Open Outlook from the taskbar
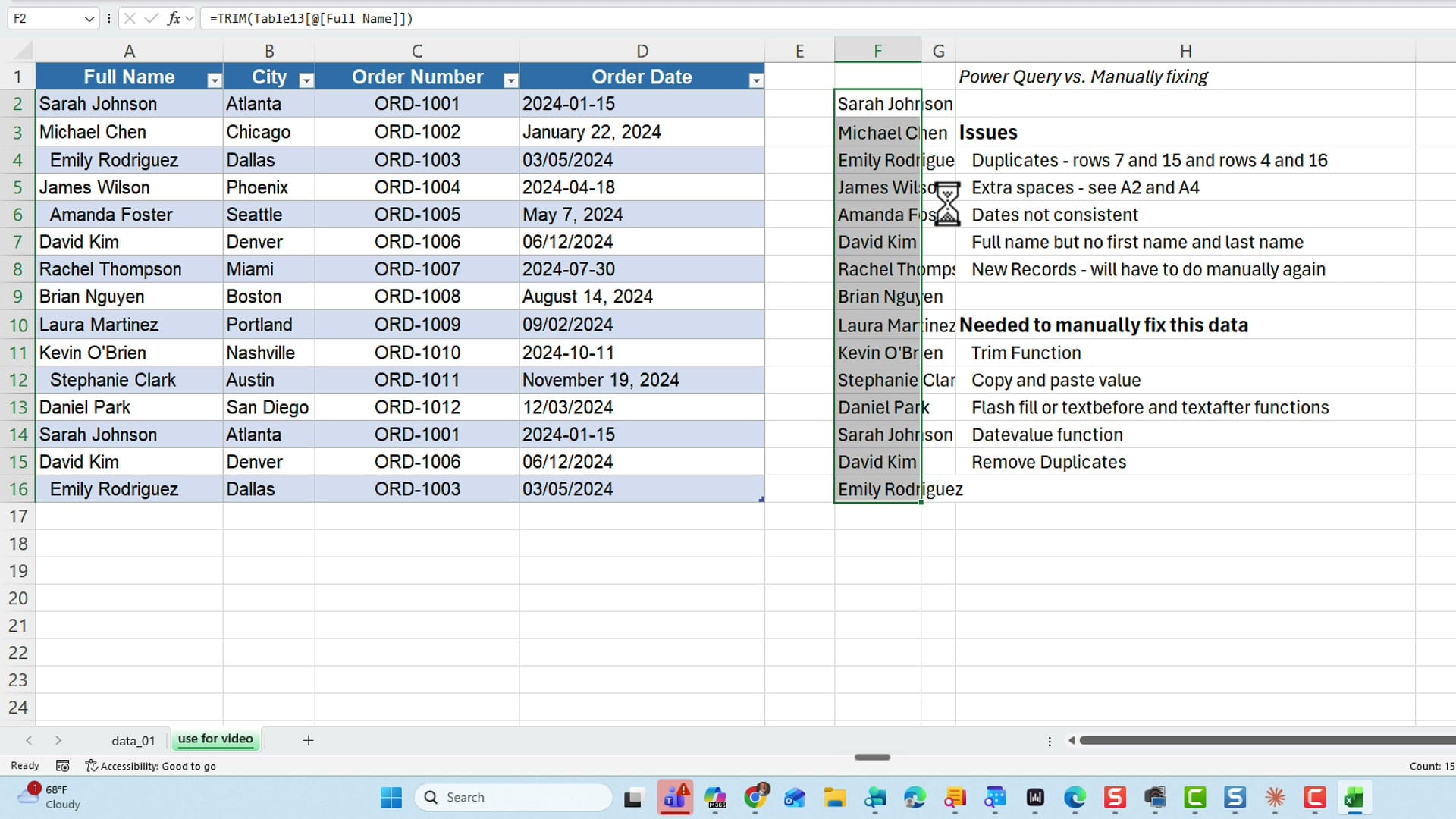Screen dimensions: 1456x819 795,798
